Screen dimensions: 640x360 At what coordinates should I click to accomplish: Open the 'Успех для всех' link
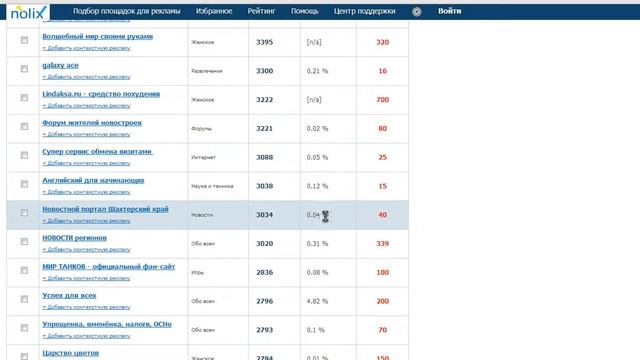(69, 295)
